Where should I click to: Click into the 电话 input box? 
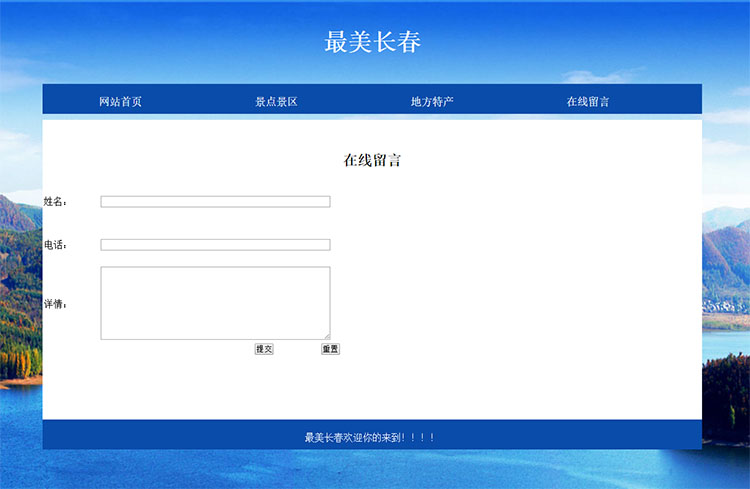215,245
